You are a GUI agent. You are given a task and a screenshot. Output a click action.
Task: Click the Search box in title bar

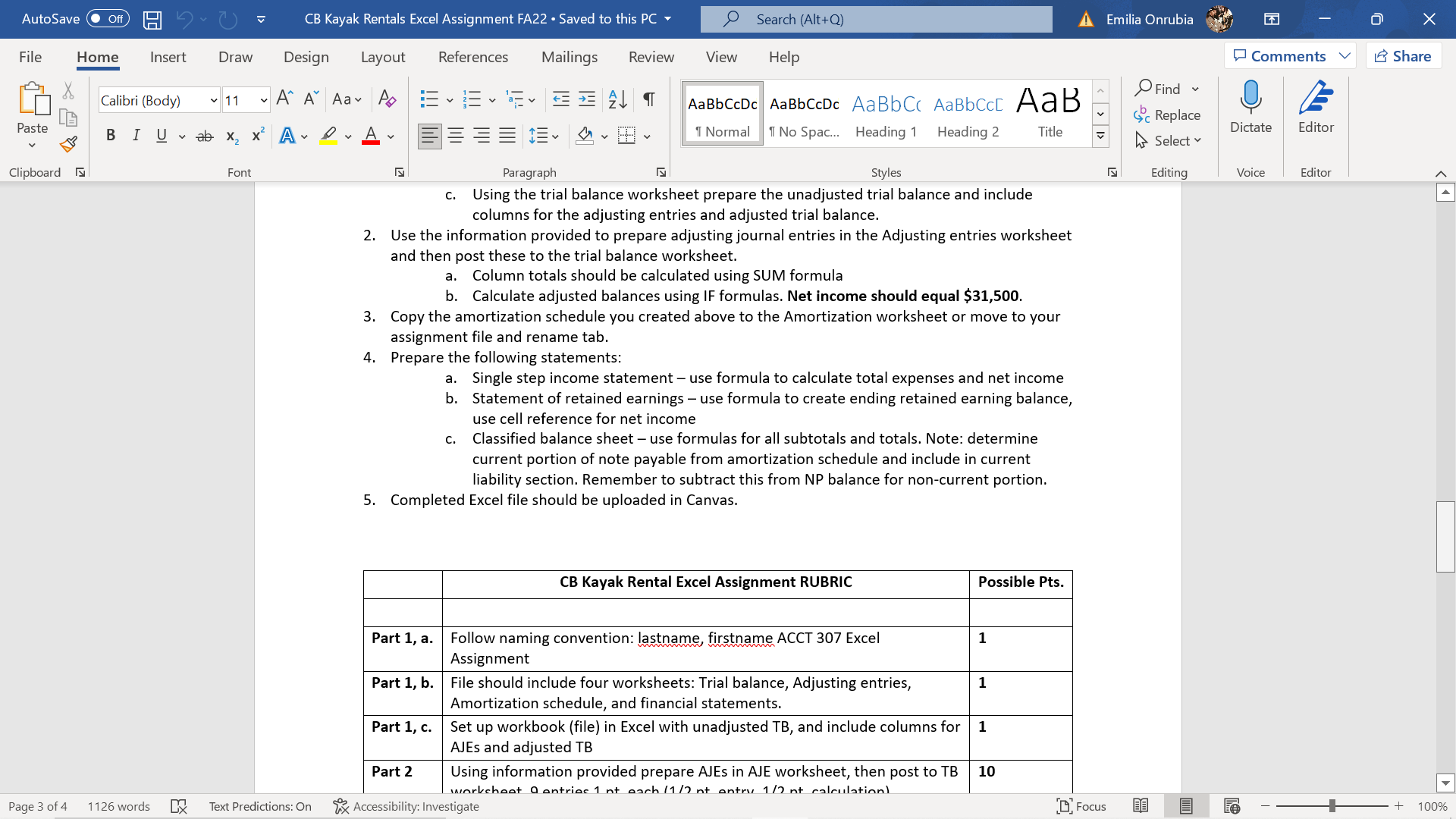click(876, 19)
